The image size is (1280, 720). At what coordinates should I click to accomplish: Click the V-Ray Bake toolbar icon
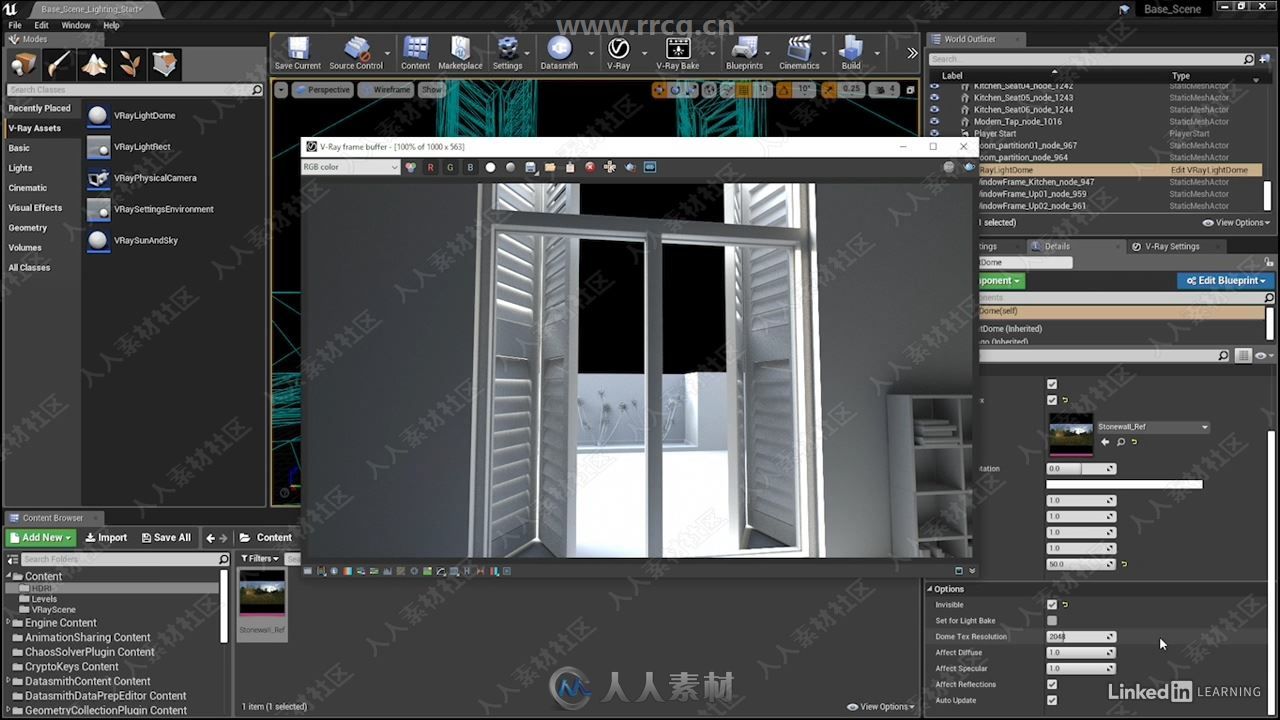tap(677, 53)
